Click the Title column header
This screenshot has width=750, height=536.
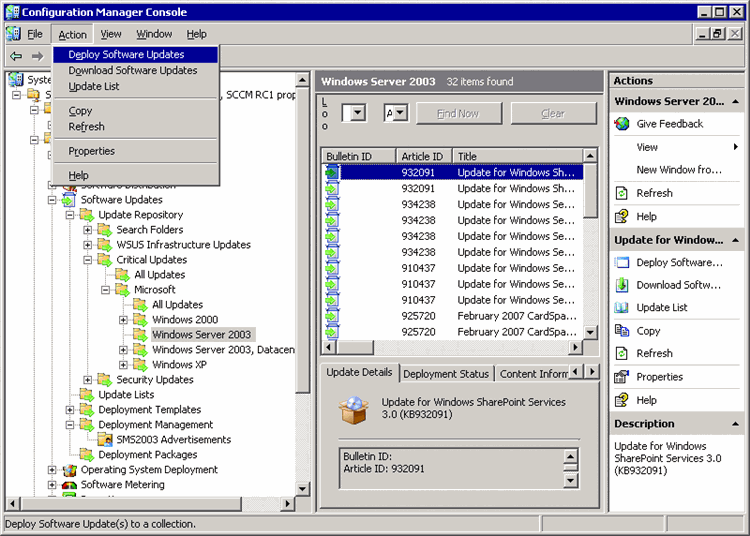click(518, 156)
